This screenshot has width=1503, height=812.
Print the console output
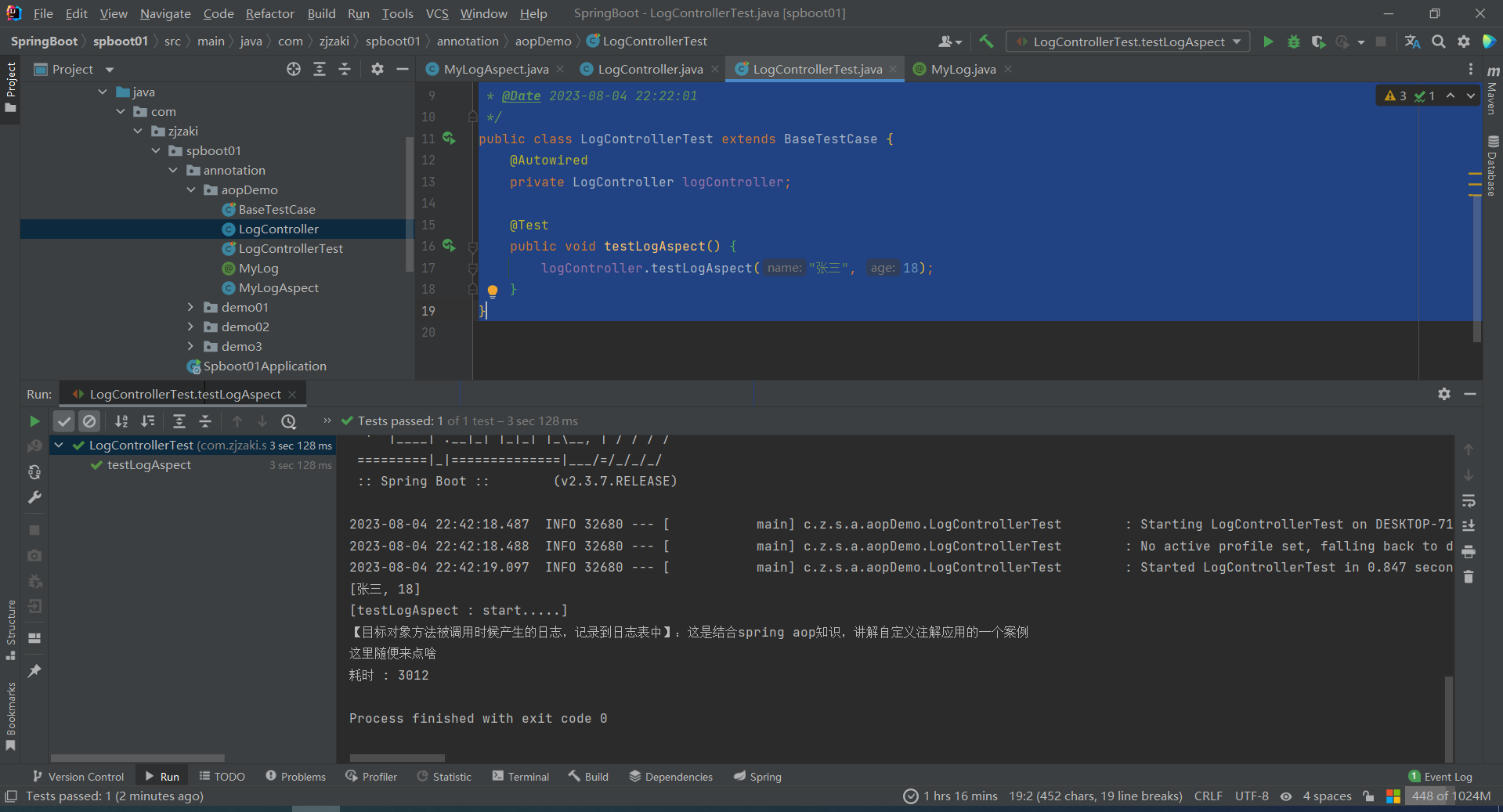click(1469, 551)
